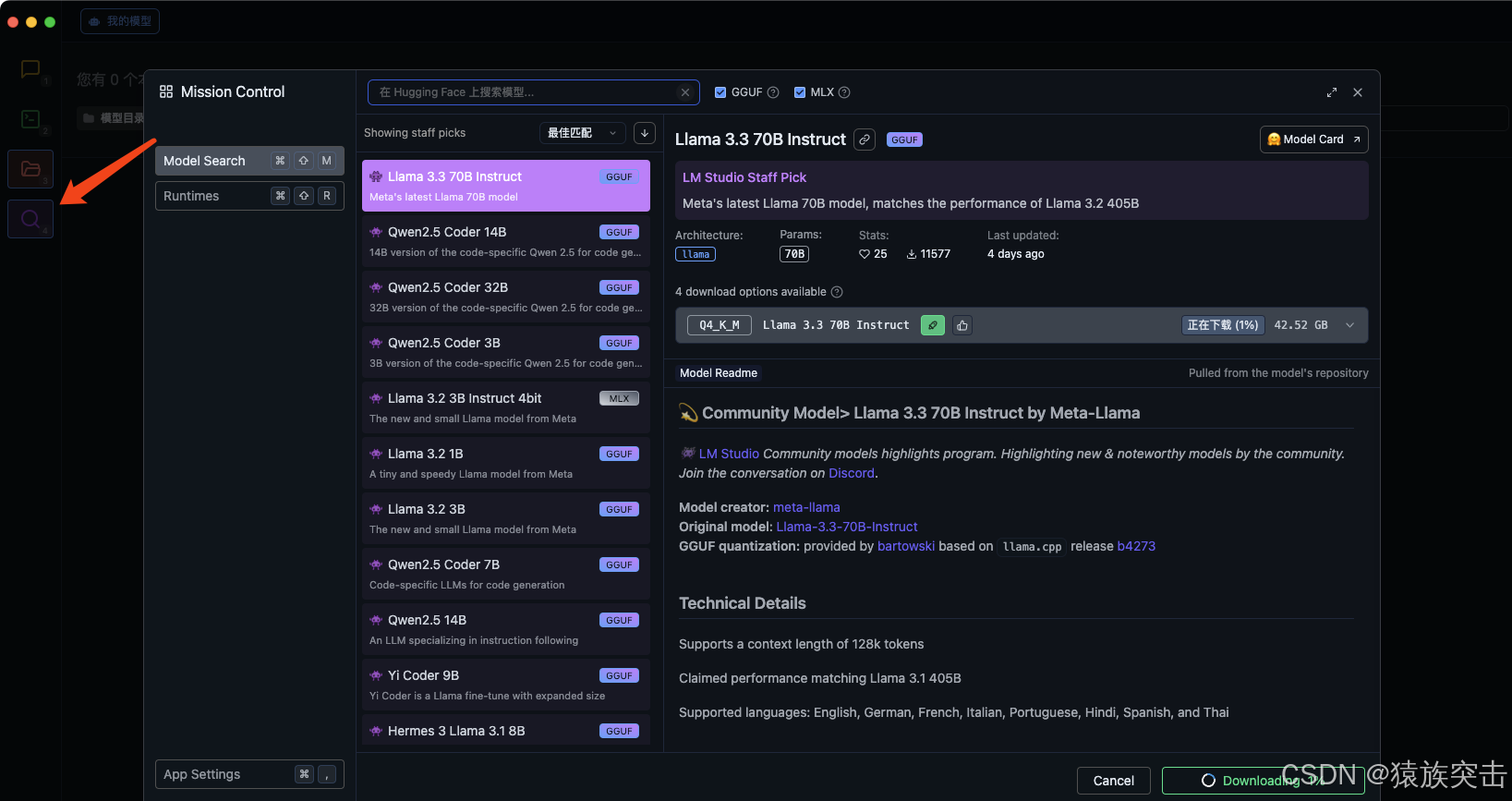Open the LM Studio link in readme
1512x801 pixels.
[x=729, y=454]
